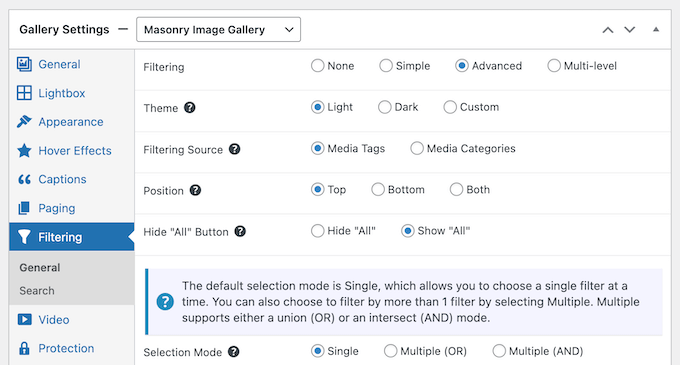The height and width of the screenshot is (365, 680).
Task: Choose the Custom theme
Action: point(450,107)
